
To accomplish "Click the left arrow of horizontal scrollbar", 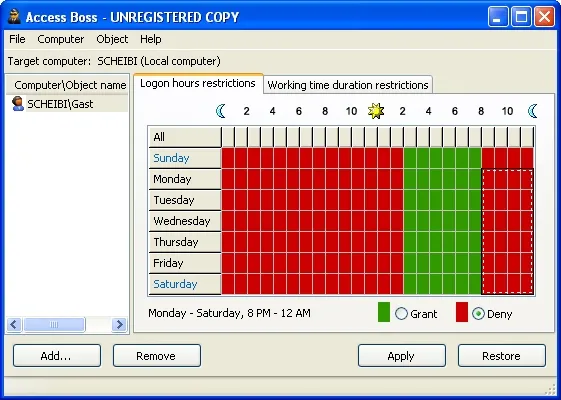I will point(14,325).
